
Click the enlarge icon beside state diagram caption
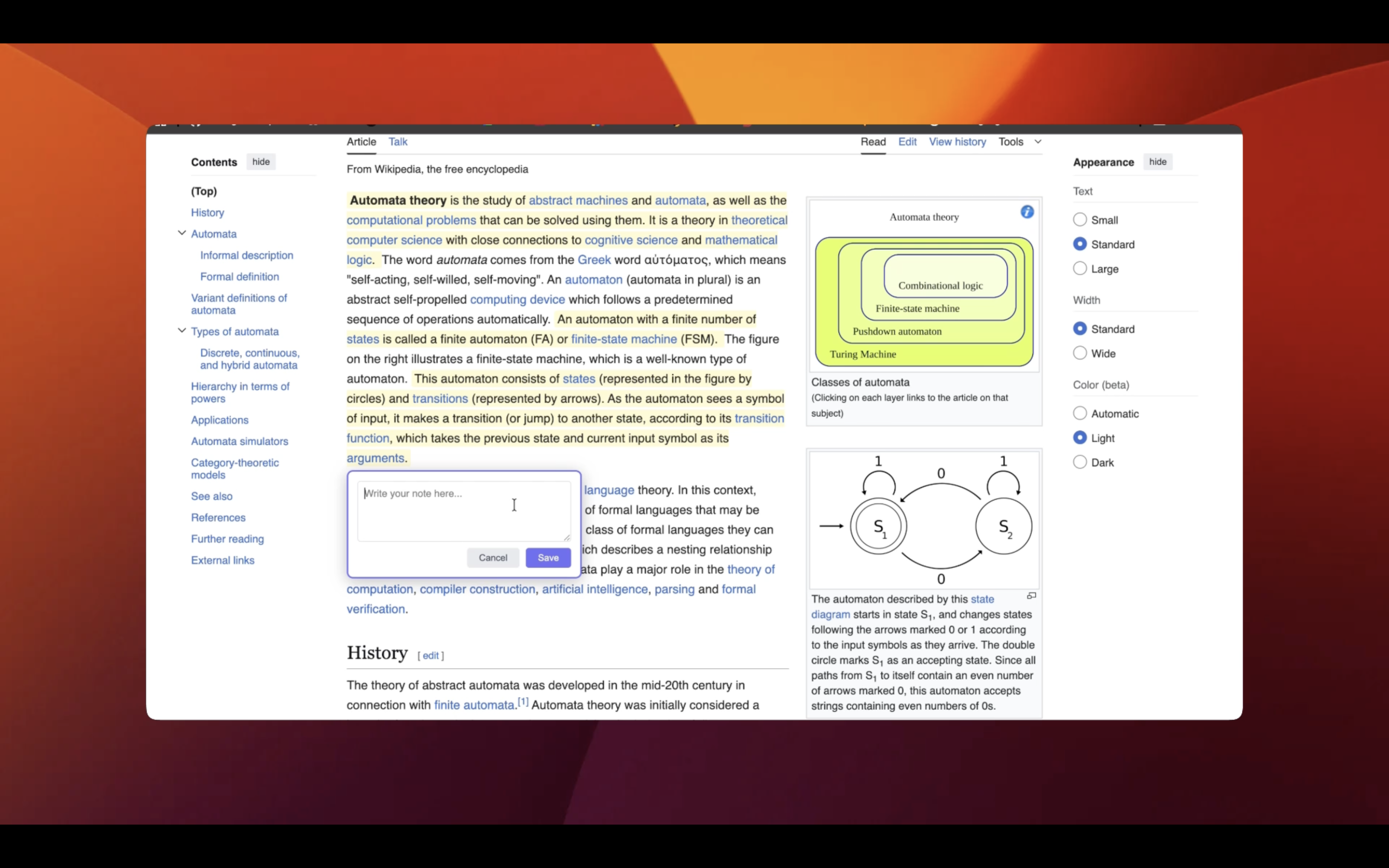(1032, 596)
